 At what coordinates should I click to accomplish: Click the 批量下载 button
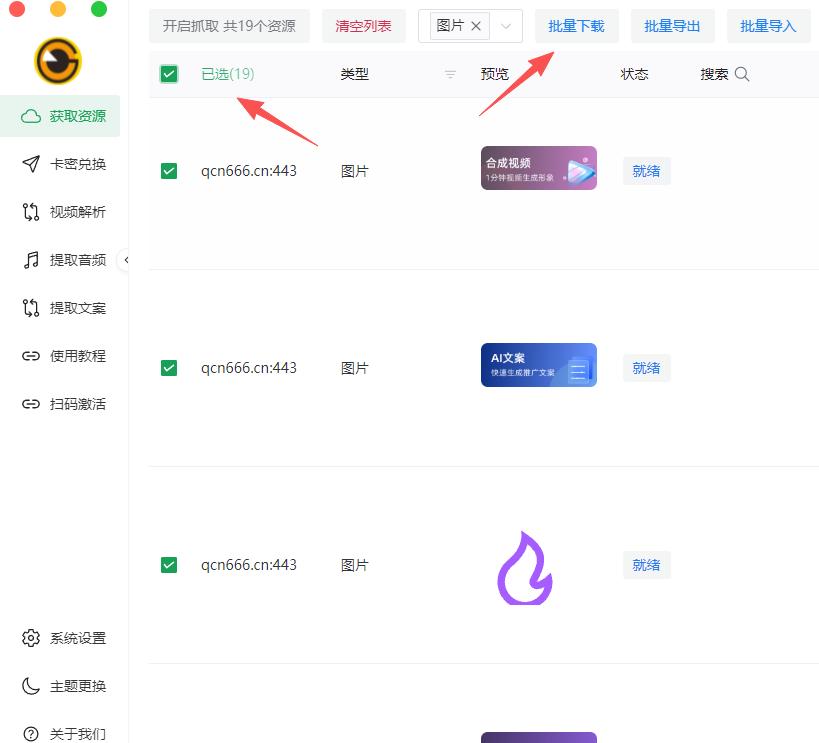[576, 26]
